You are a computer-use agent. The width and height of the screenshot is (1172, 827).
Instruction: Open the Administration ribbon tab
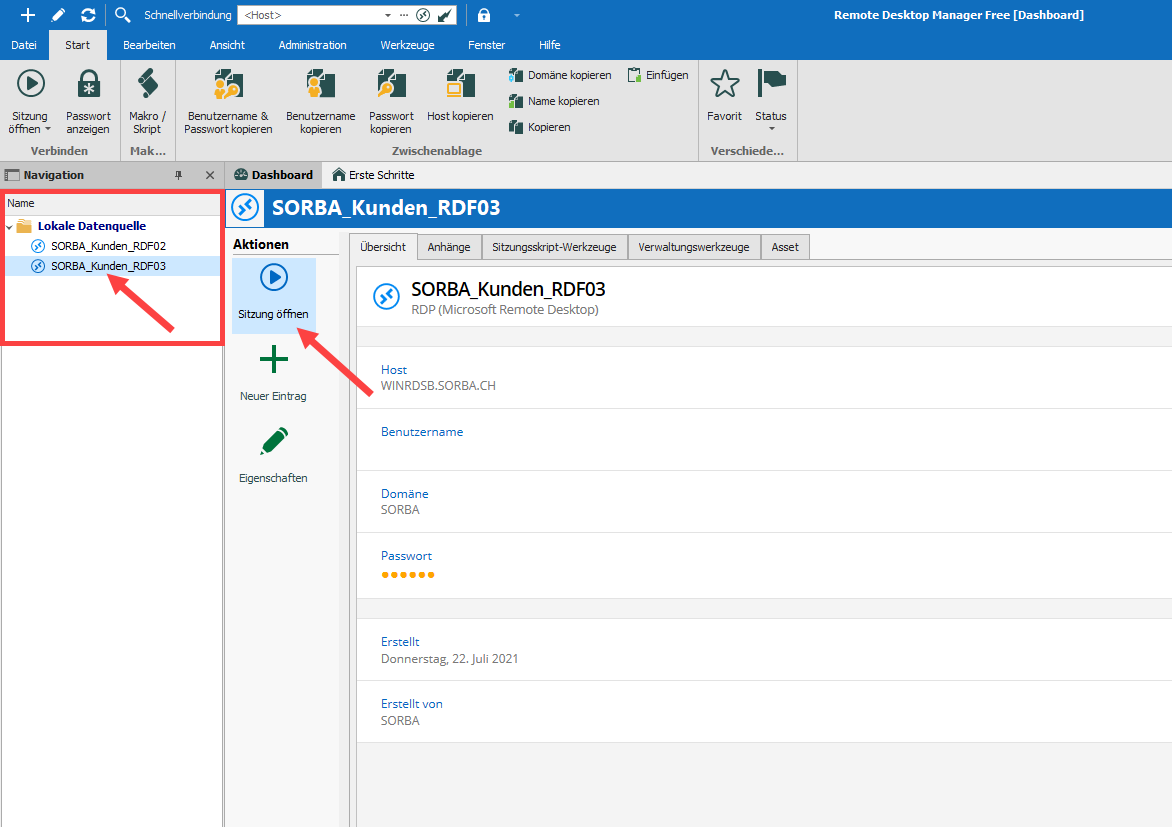point(312,45)
